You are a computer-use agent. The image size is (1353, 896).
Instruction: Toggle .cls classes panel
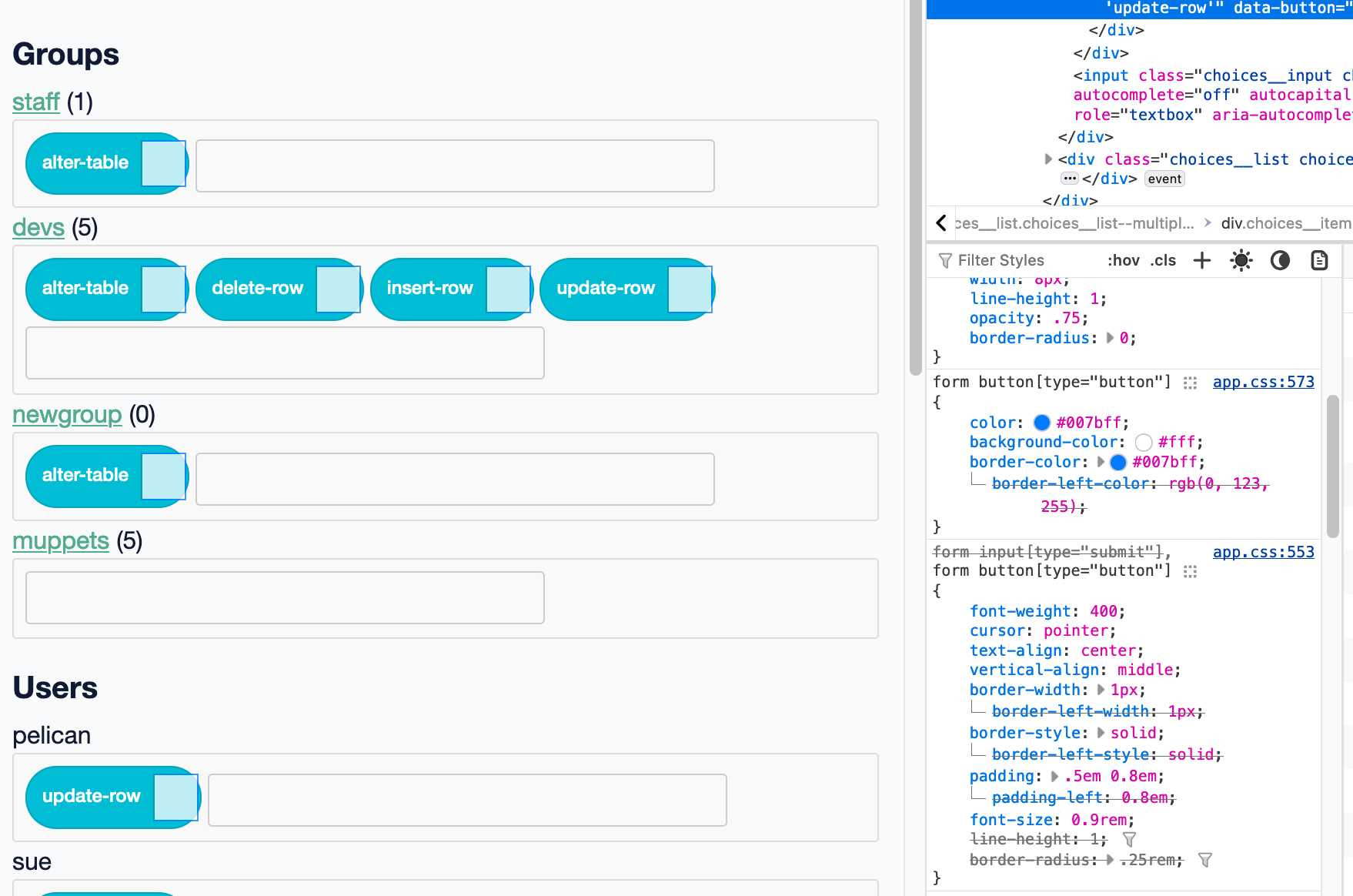[1163, 260]
